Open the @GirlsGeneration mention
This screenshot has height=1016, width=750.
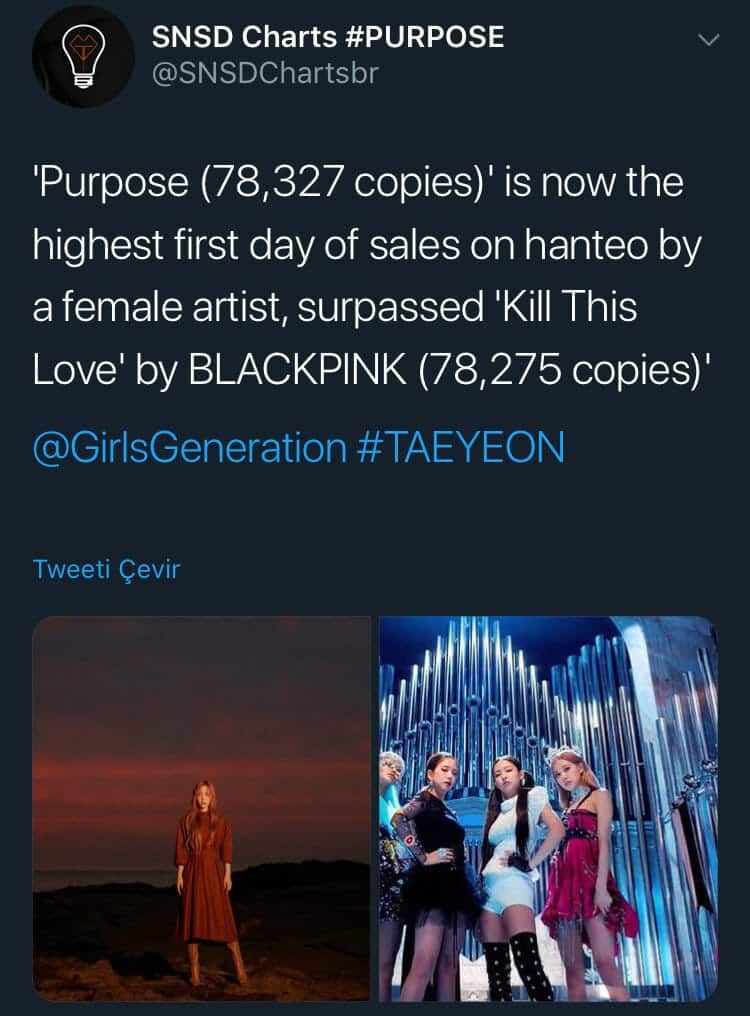[189, 447]
